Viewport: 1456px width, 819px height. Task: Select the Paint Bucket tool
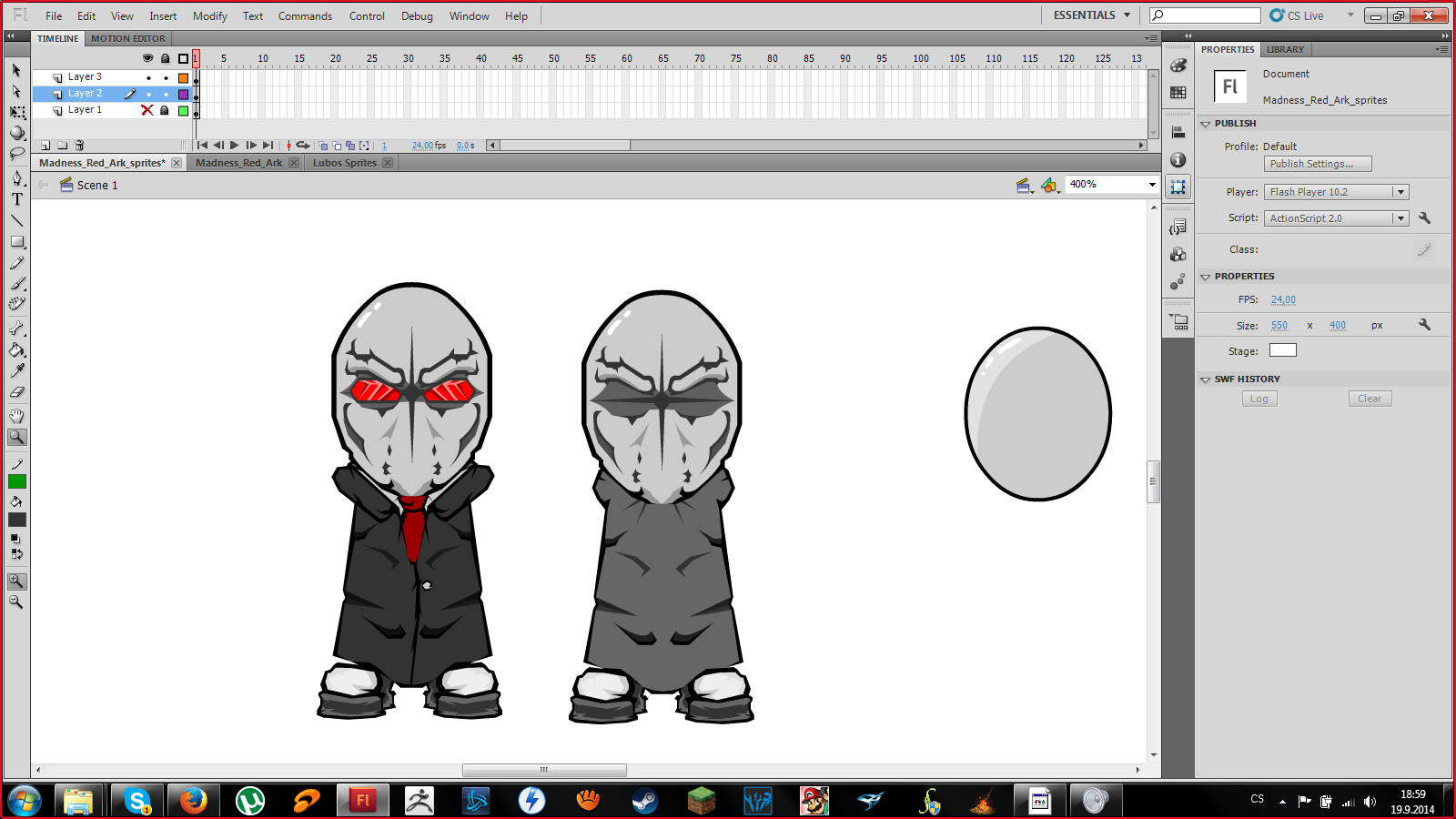click(x=17, y=349)
